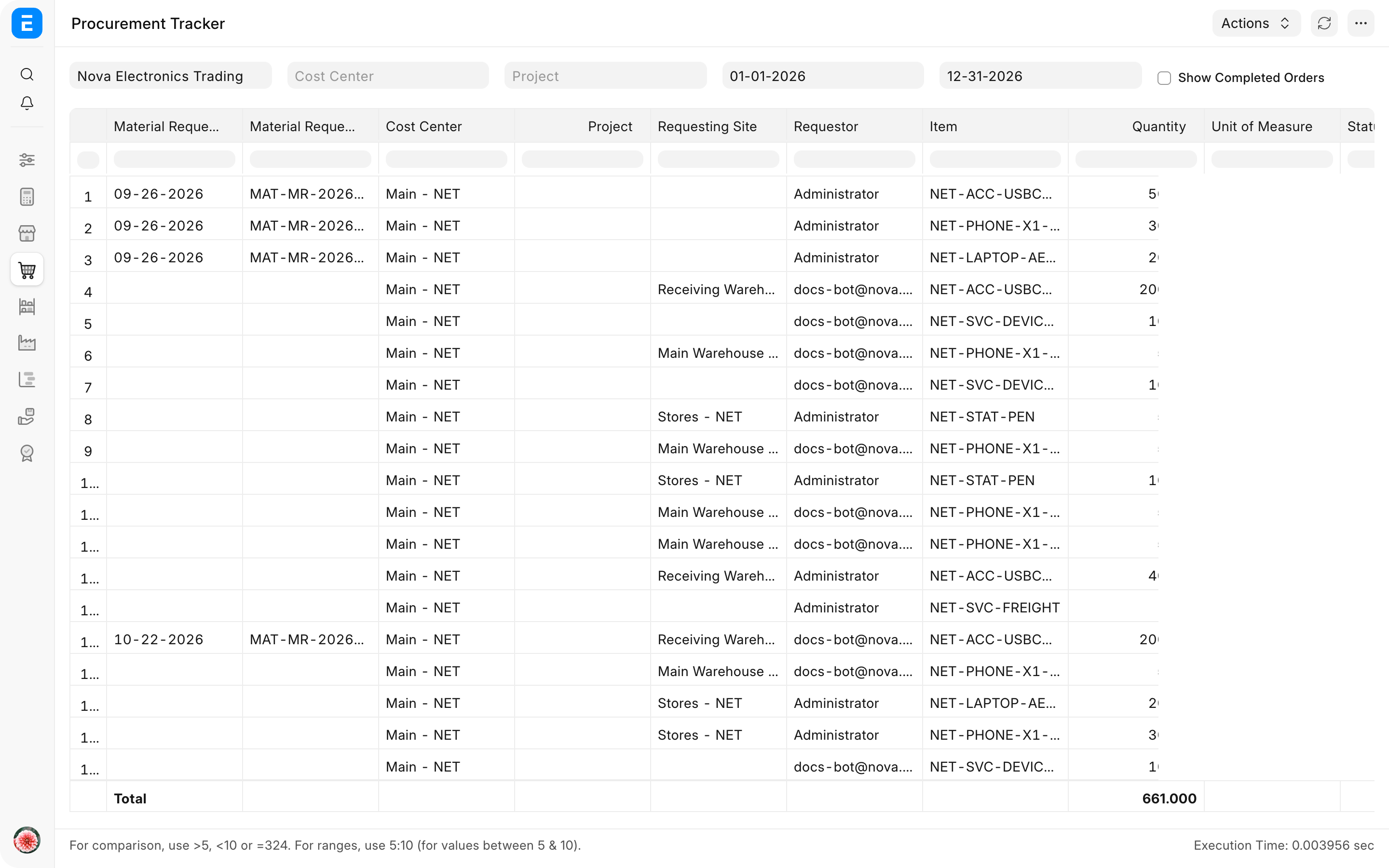
Task: Click the Project filter field
Action: [x=606, y=76]
